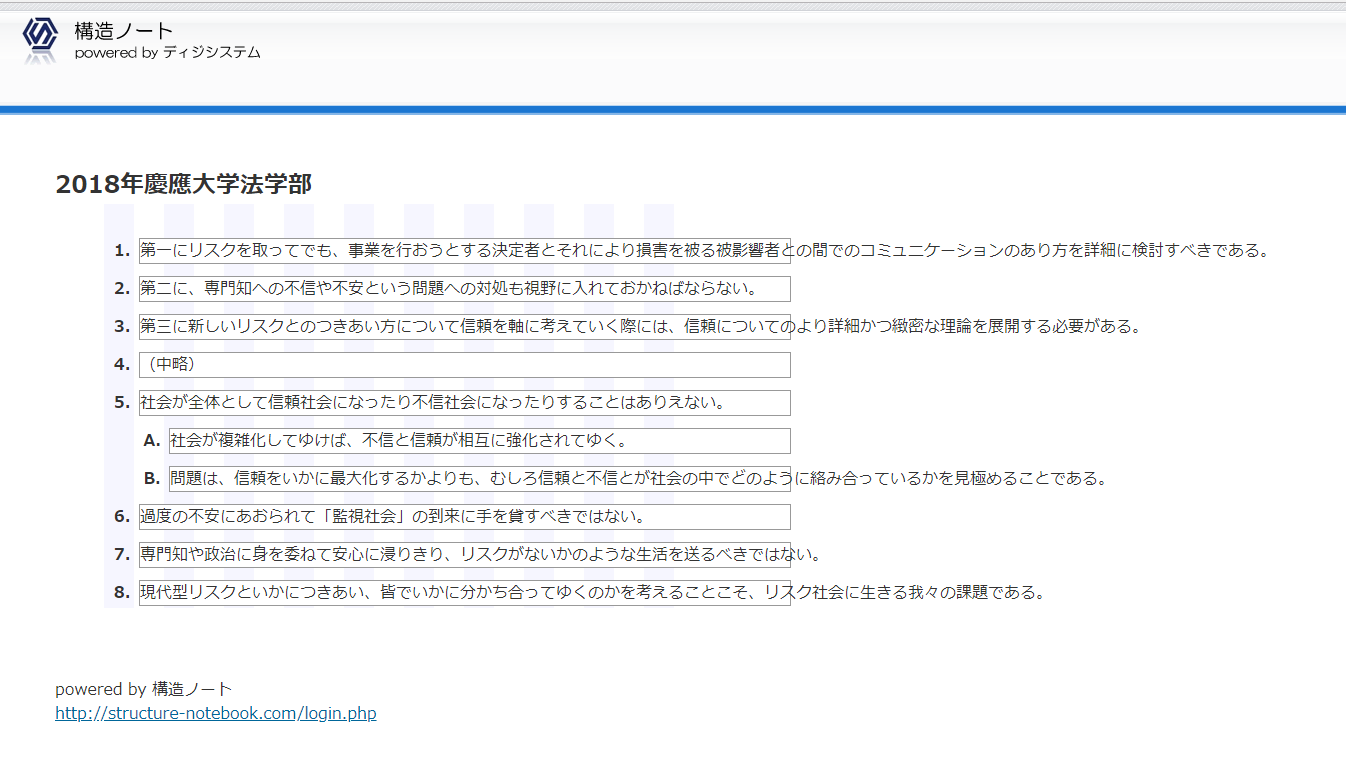Open the structure-notebook.com login link
Viewport: 1346px width, 784px height.
pos(216,713)
